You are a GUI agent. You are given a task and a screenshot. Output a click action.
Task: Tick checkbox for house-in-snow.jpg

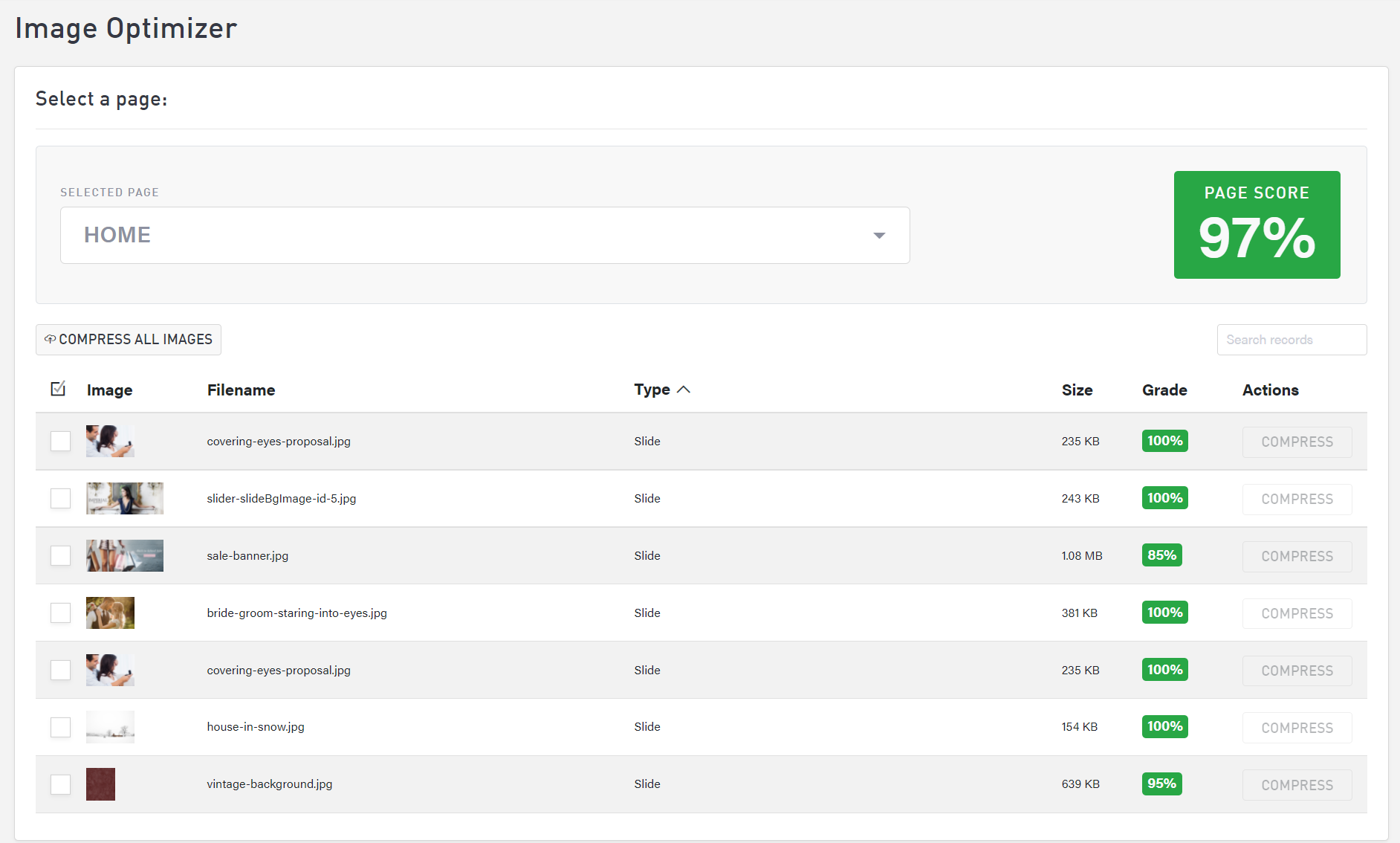point(60,727)
